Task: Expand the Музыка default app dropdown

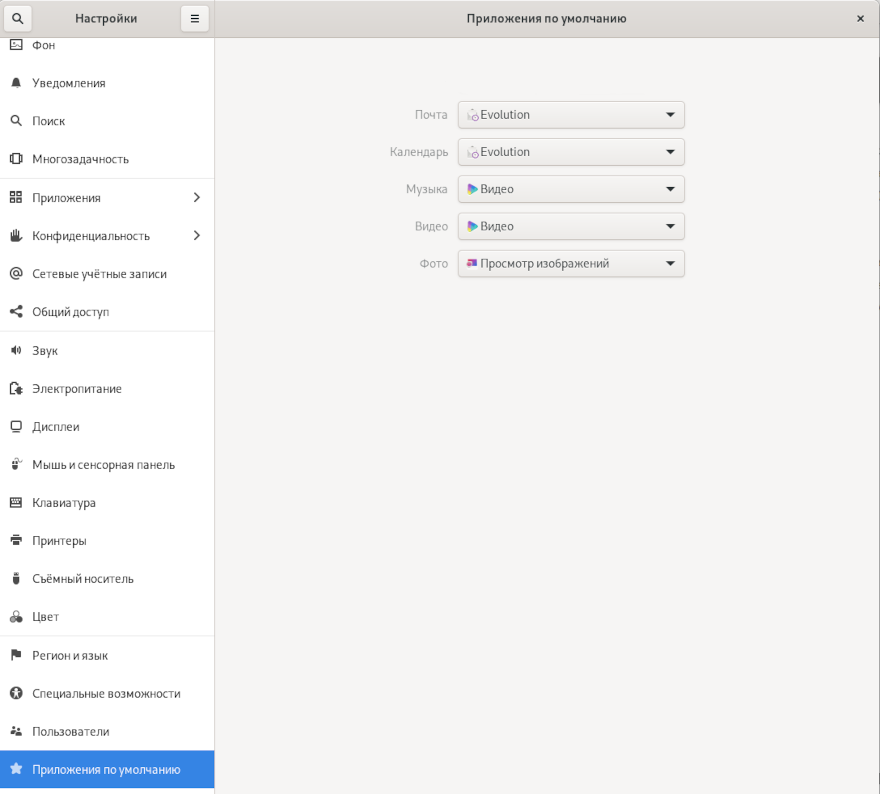Action: tap(571, 189)
